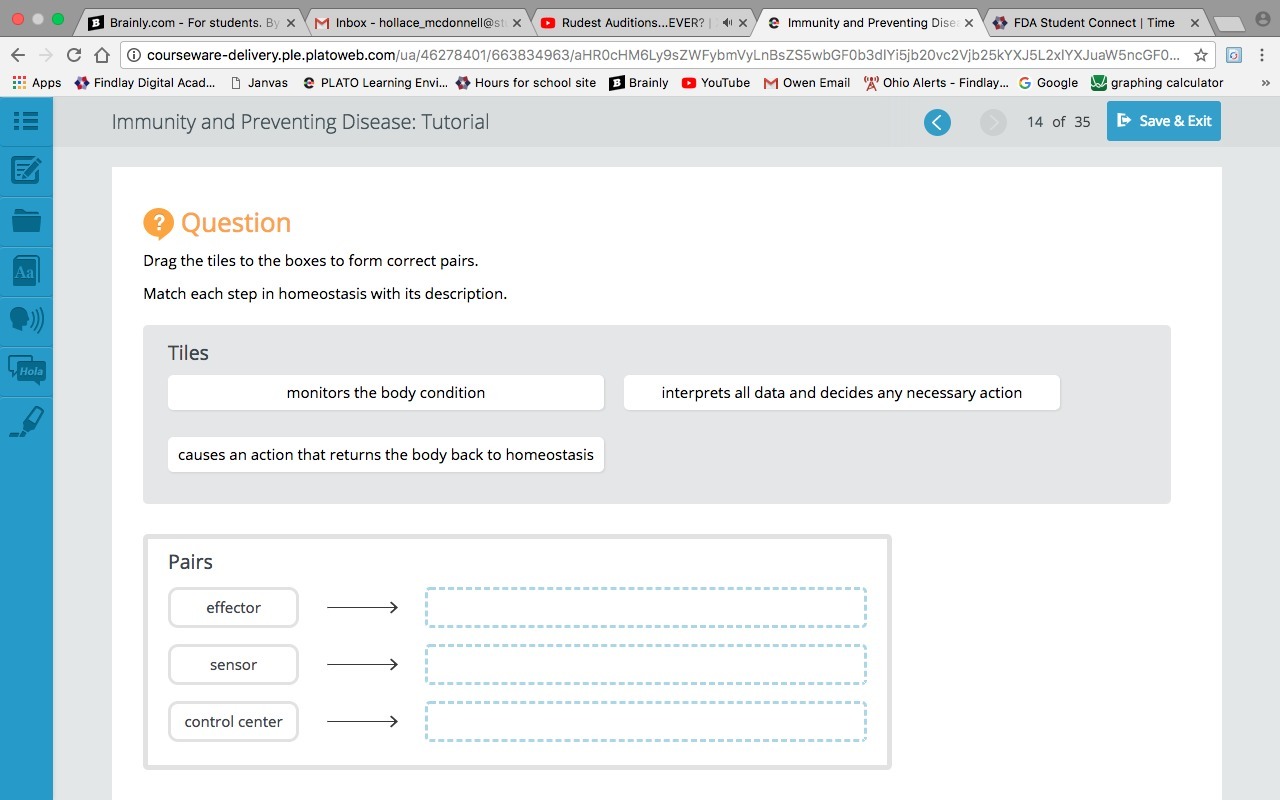Click the control center label box
Viewport: 1280px width, 800px height.
[x=233, y=722]
